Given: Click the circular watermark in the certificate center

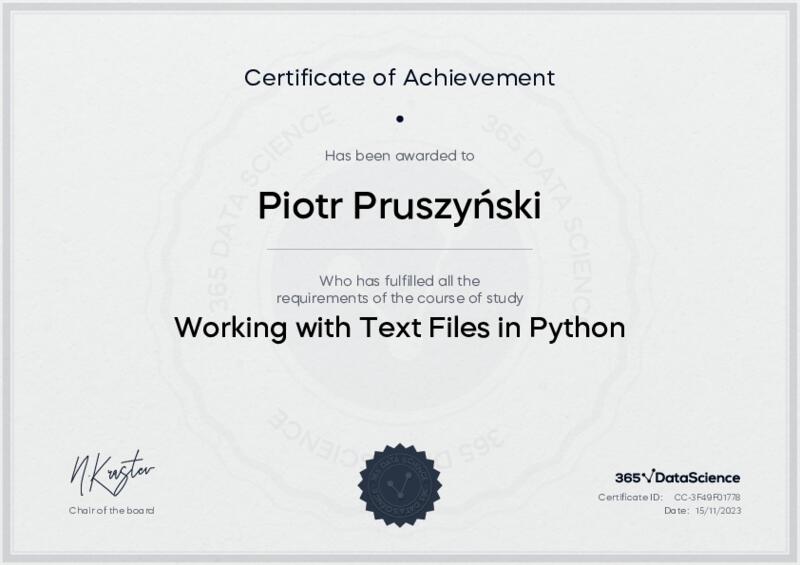Looking at the screenshot, I should tap(400, 270).
